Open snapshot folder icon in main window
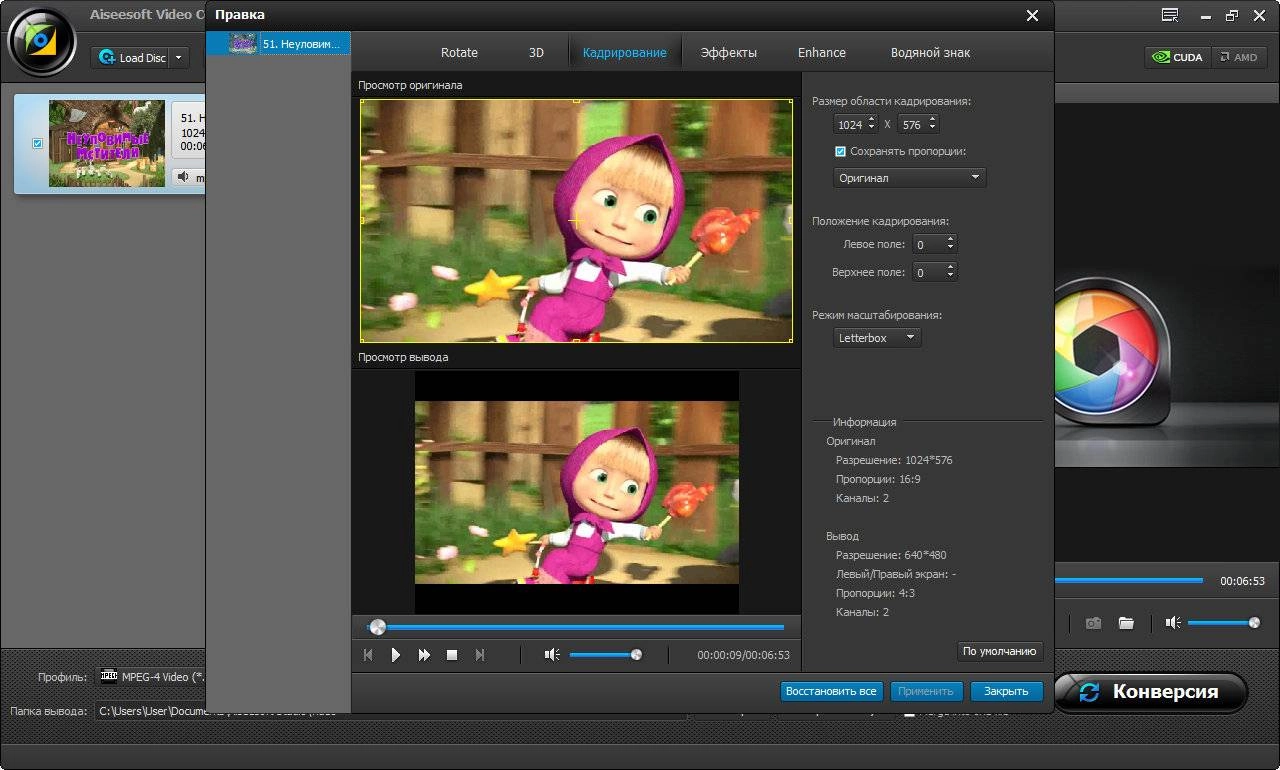Viewport: 1280px width, 770px height. 1126,623
